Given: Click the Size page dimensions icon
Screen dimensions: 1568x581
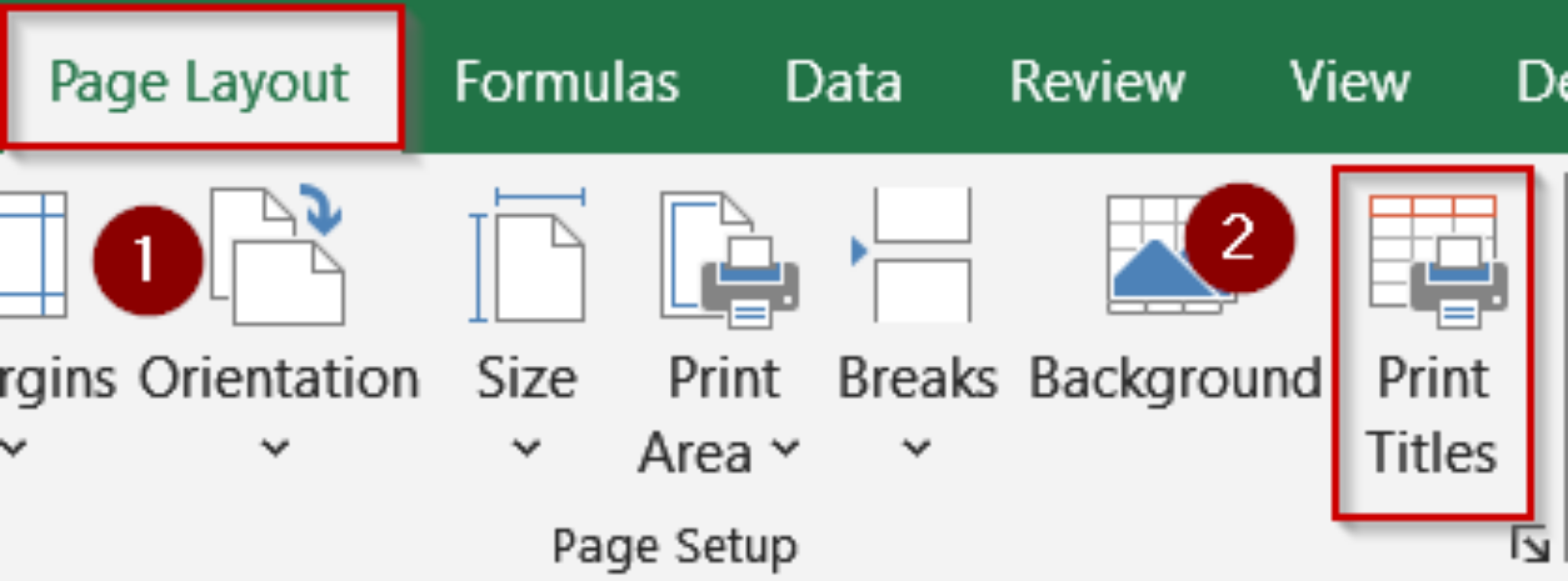Looking at the screenshot, I should [527, 256].
